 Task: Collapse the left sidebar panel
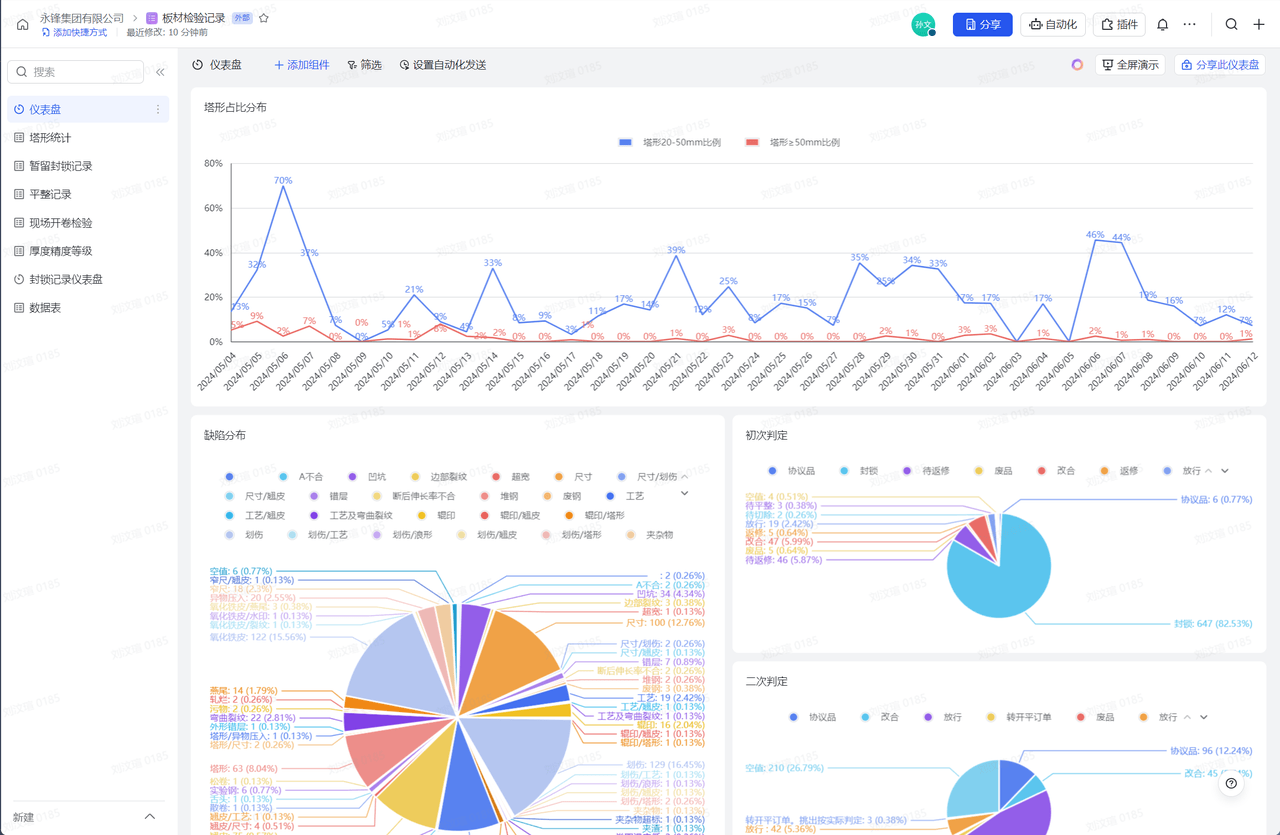coord(160,72)
